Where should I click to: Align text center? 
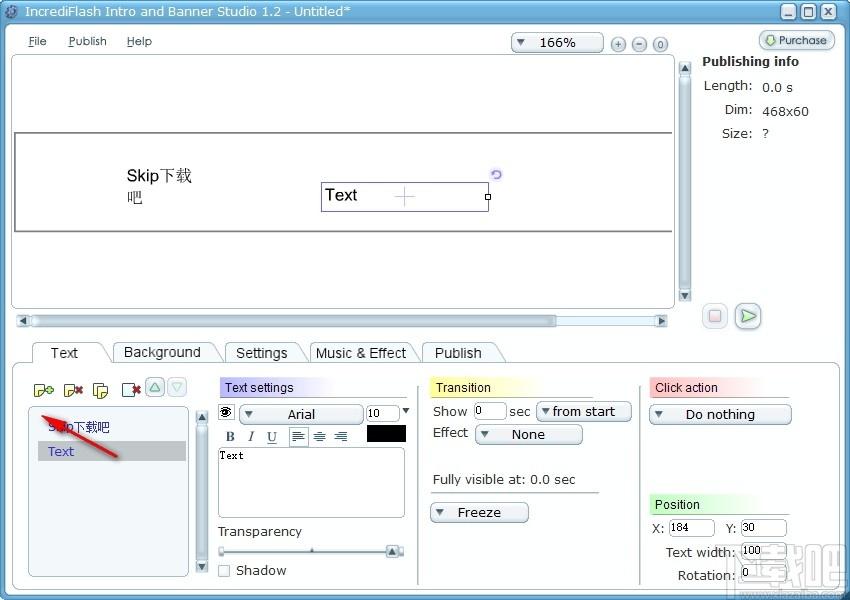[320, 437]
